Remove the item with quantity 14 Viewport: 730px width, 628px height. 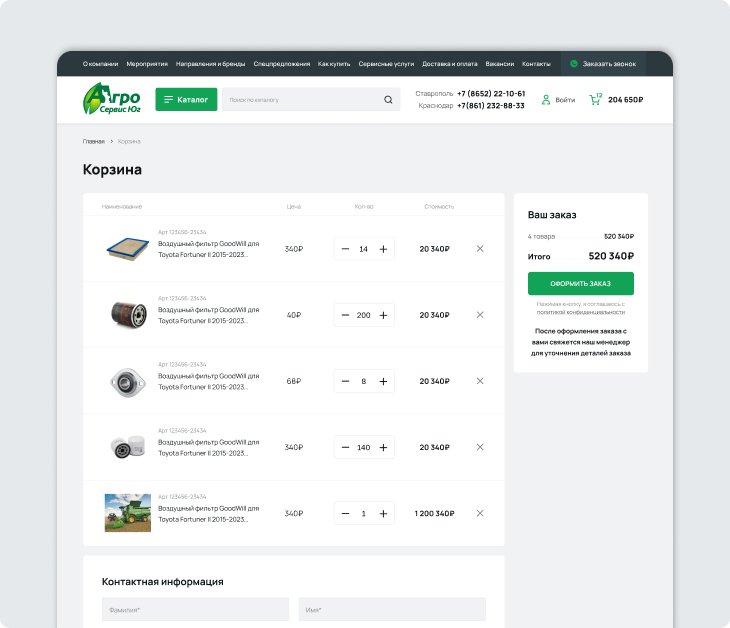click(480, 249)
